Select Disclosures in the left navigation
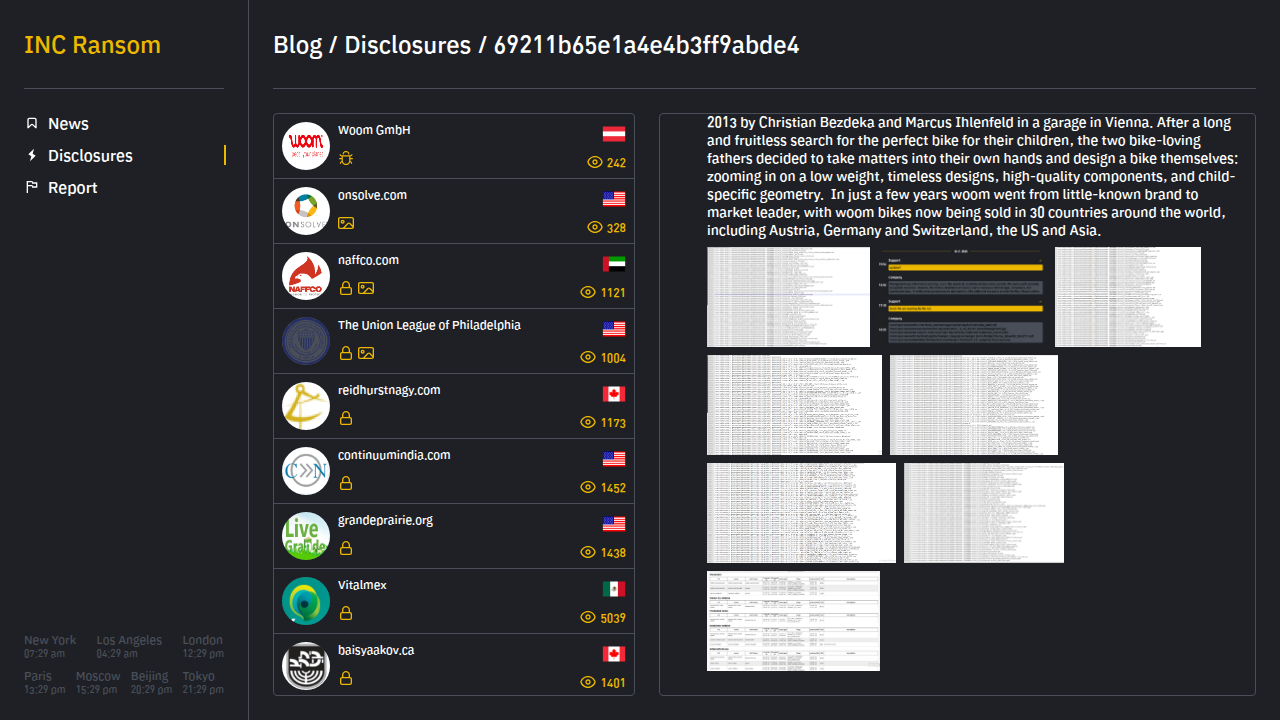The width and height of the screenshot is (1280, 720). click(x=90, y=156)
